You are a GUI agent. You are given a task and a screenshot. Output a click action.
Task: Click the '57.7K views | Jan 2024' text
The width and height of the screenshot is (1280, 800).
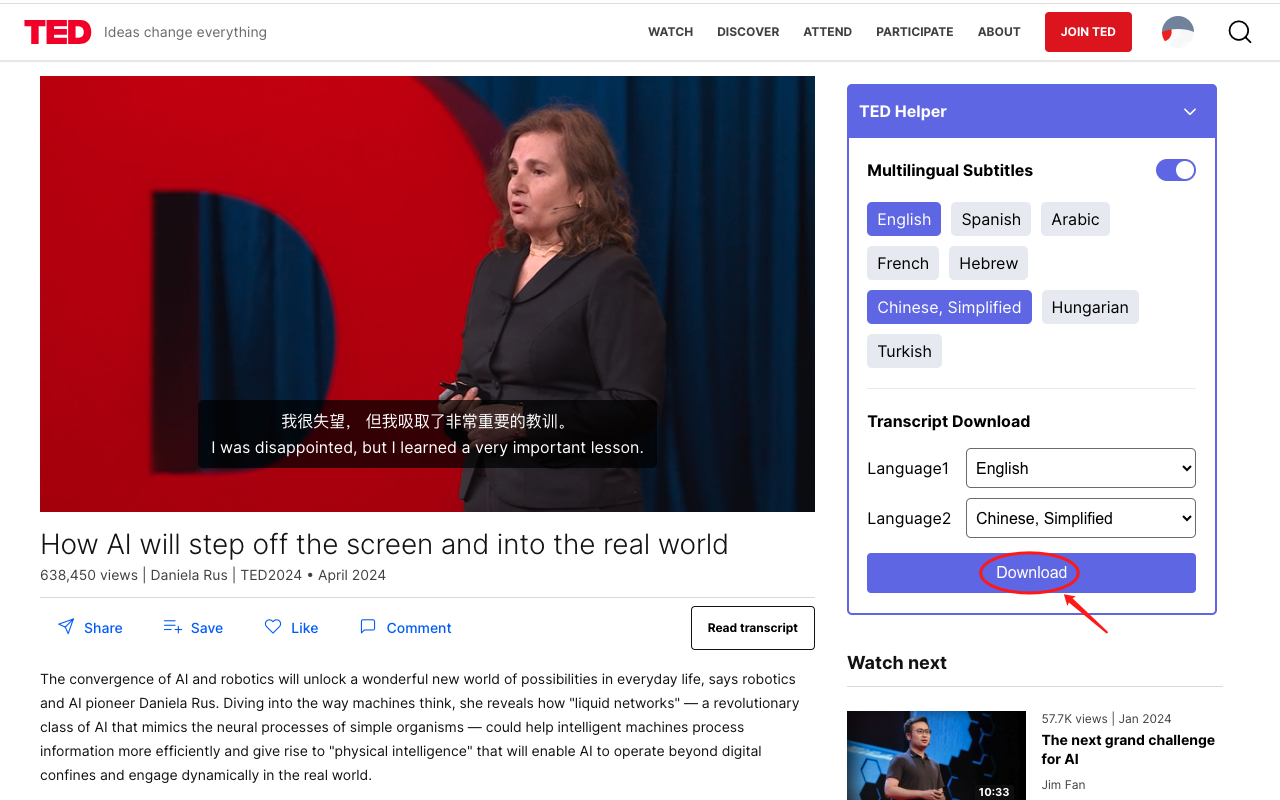tap(1106, 718)
